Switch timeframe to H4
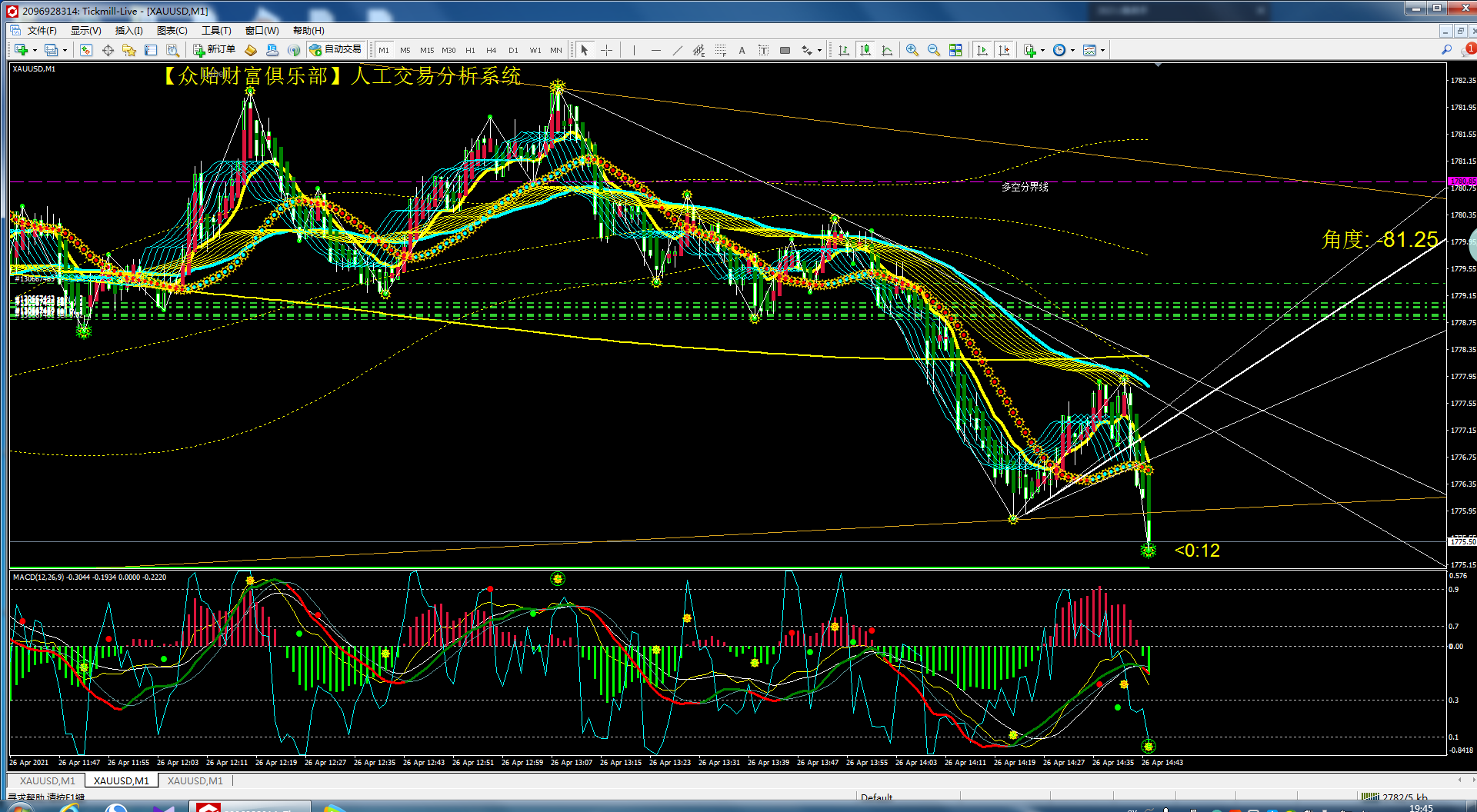Screen dimensions: 1477x812 pyautogui.click(x=492, y=50)
